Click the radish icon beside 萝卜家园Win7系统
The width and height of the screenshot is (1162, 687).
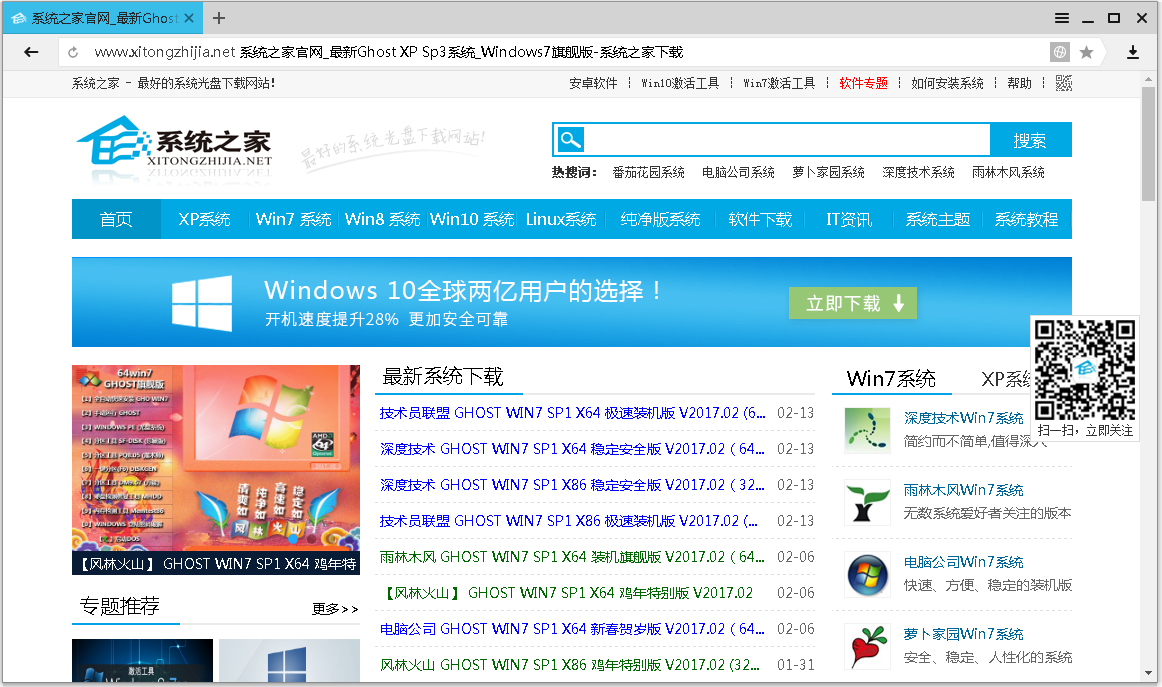866,646
